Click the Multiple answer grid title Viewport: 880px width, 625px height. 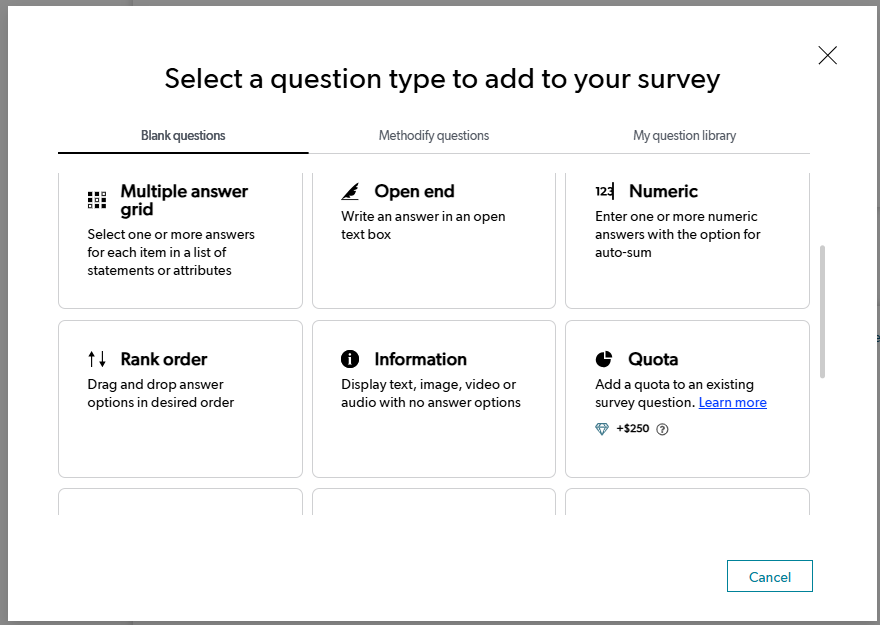[x=184, y=200]
